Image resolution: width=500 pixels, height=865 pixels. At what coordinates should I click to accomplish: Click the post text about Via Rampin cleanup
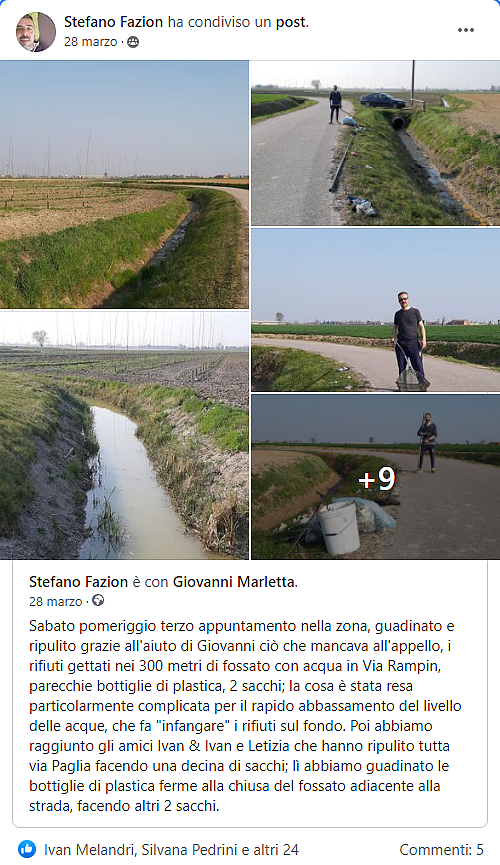pyautogui.click(x=246, y=716)
